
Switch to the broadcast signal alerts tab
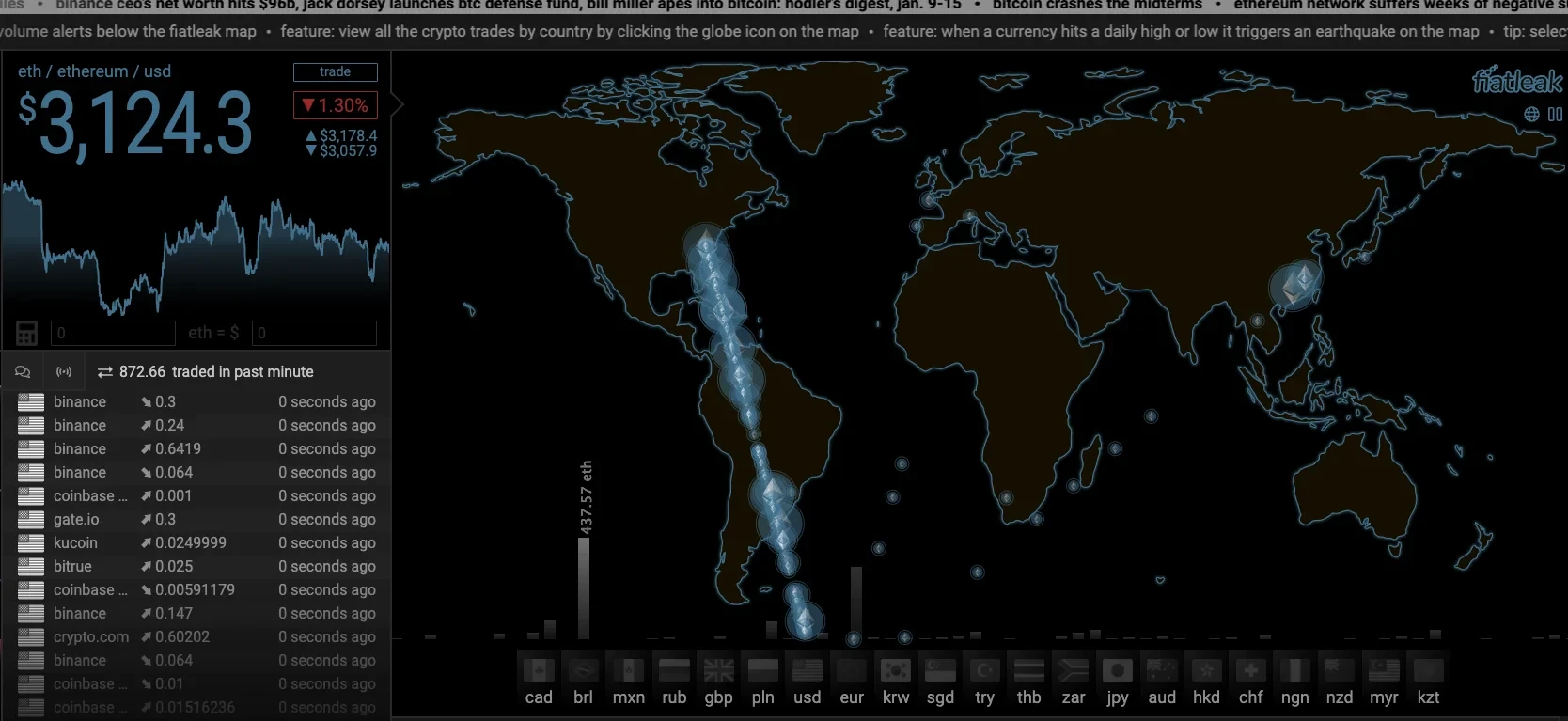click(x=64, y=372)
